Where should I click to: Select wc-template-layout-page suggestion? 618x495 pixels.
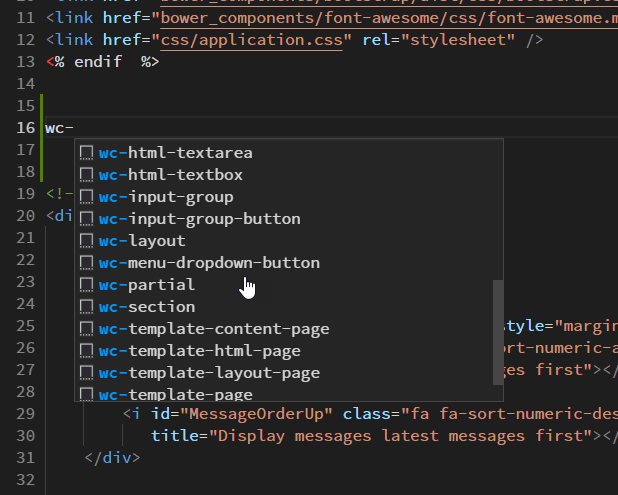tap(284, 373)
